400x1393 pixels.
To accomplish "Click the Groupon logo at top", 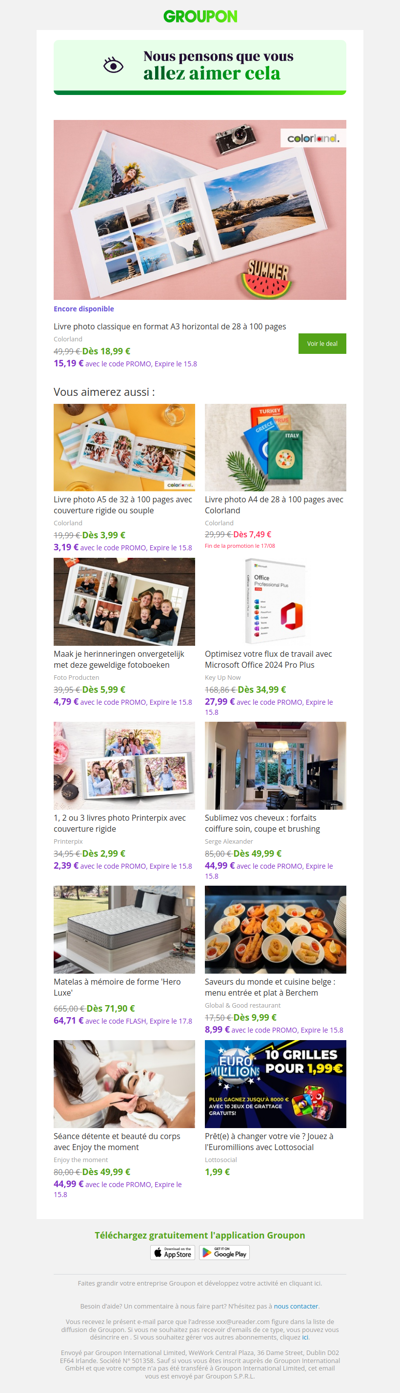I will (200, 16).
